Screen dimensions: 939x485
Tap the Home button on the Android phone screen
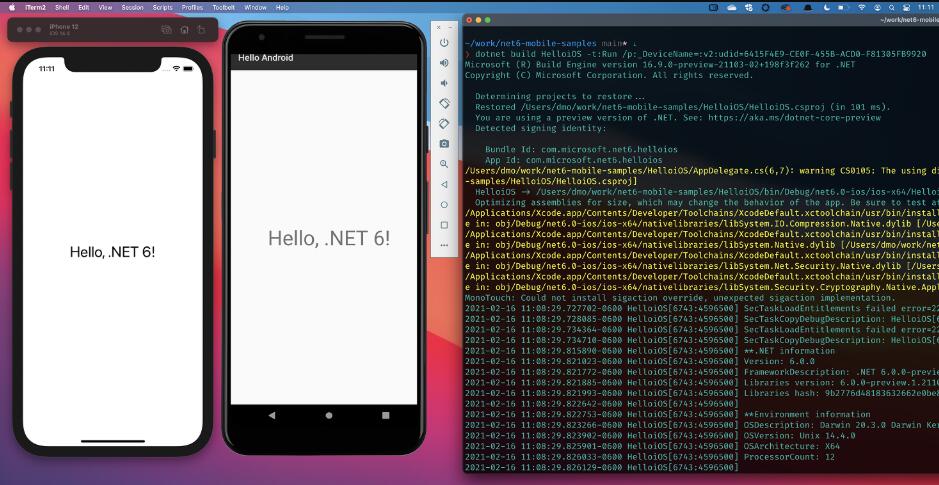[x=329, y=415]
